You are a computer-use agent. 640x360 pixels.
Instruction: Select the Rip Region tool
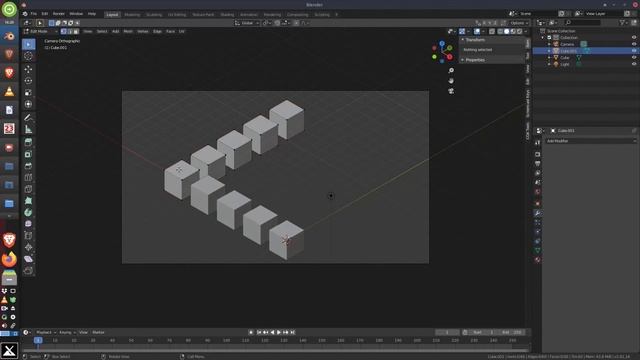(x=28, y=271)
